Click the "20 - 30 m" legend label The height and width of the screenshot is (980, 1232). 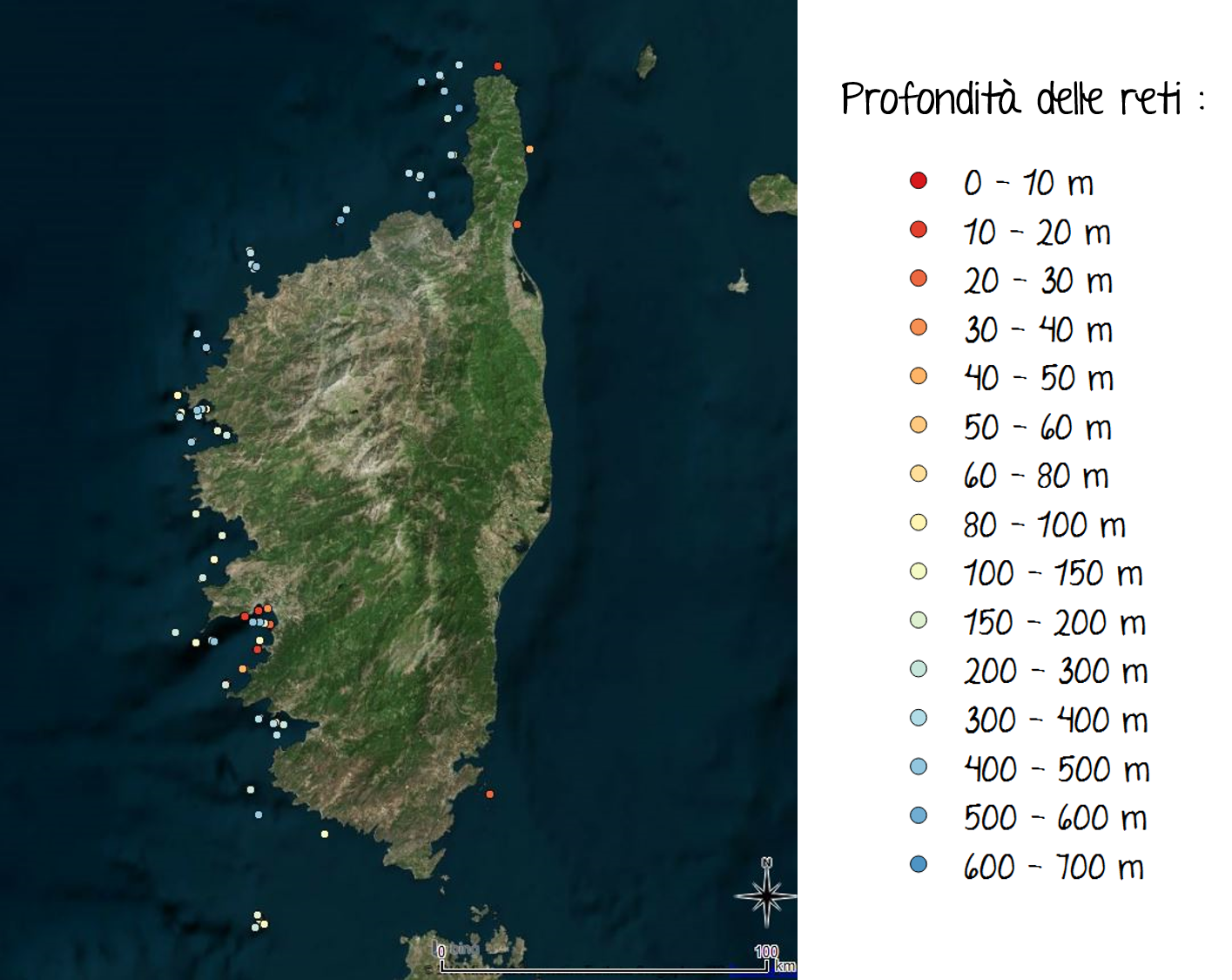click(1038, 280)
